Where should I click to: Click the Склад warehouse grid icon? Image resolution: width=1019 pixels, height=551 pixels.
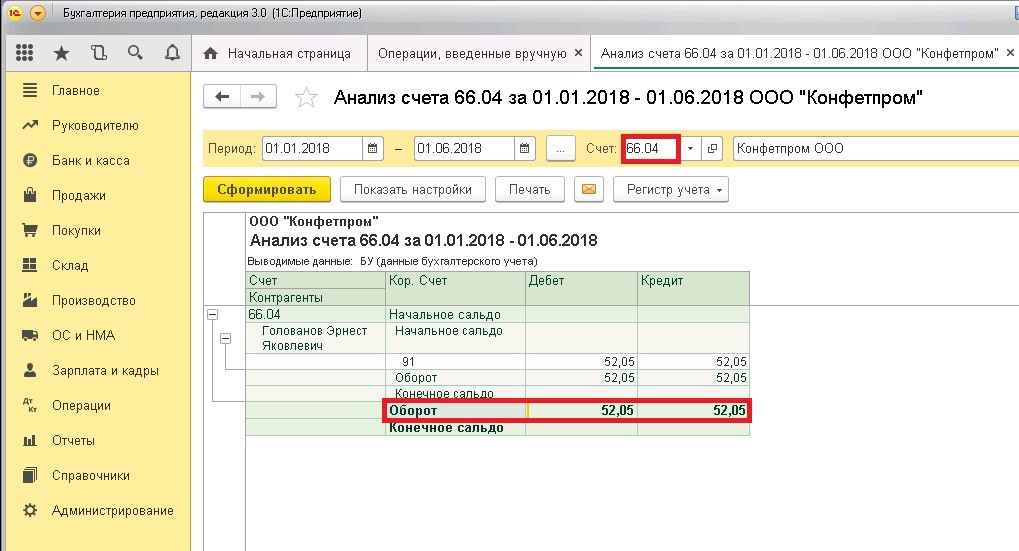(30, 265)
